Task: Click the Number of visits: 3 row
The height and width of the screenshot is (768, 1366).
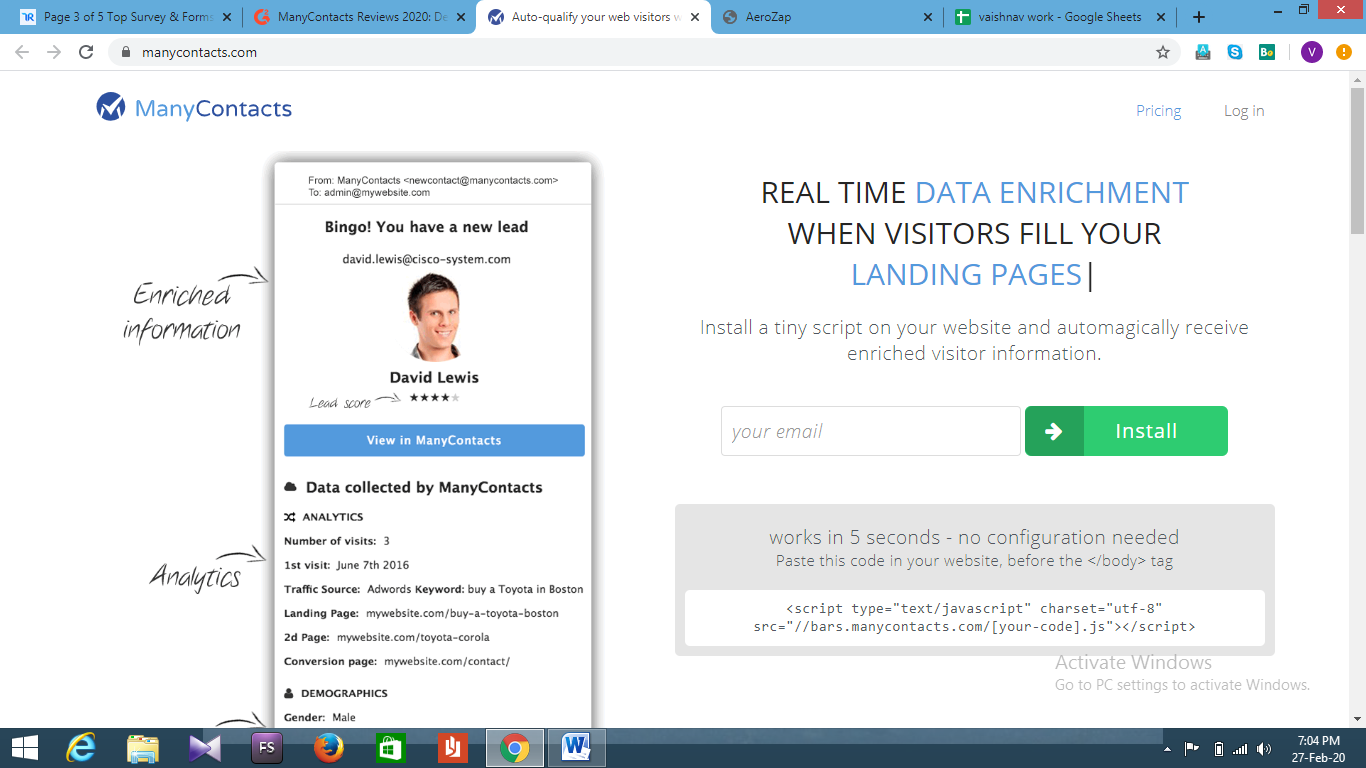Action: tap(336, 541)
